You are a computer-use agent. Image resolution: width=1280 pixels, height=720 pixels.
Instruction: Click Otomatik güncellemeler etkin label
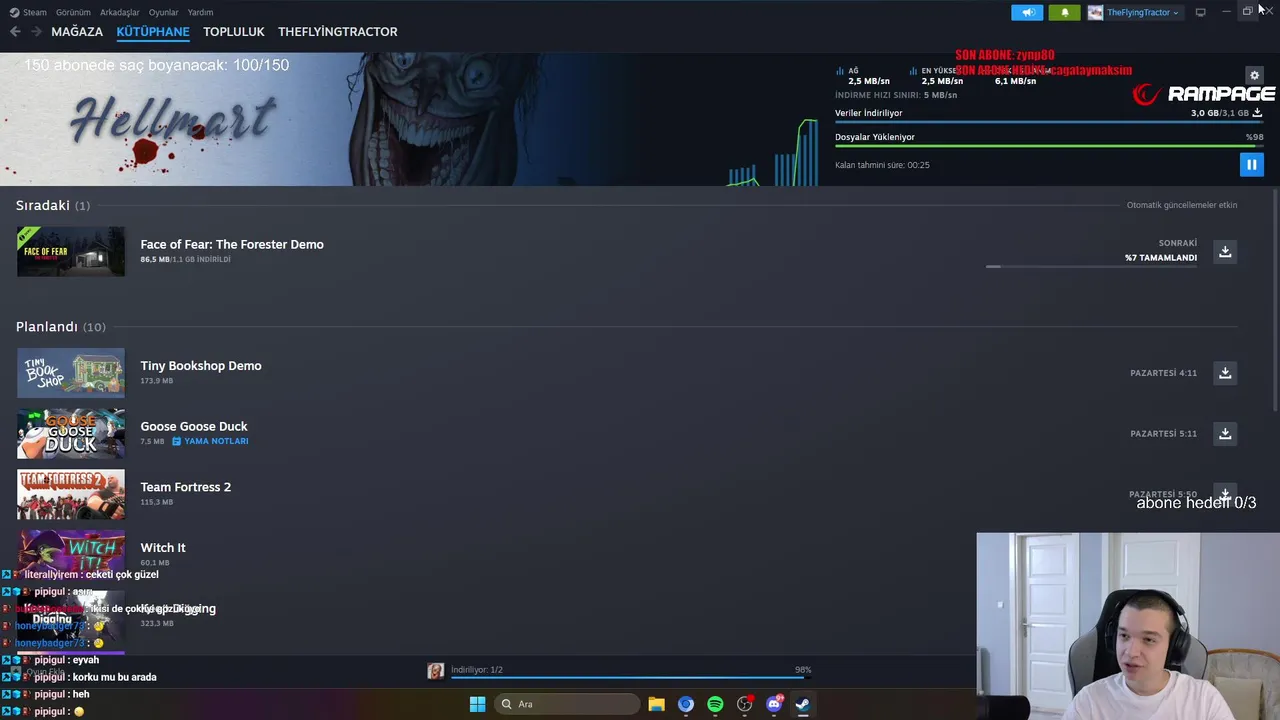point(1182,205)
